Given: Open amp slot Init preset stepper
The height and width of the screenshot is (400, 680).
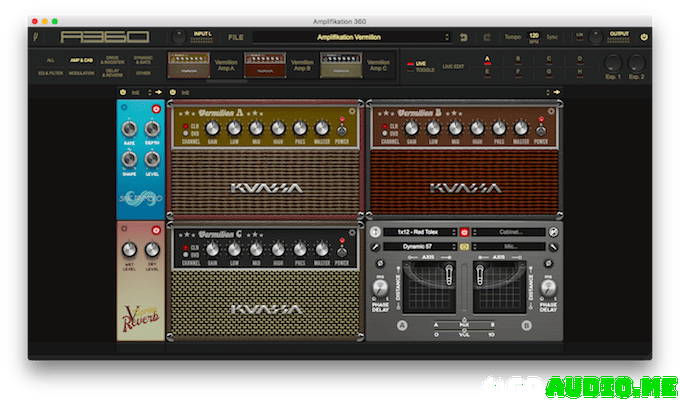Looking at the screenshot, I should (548, 92).
